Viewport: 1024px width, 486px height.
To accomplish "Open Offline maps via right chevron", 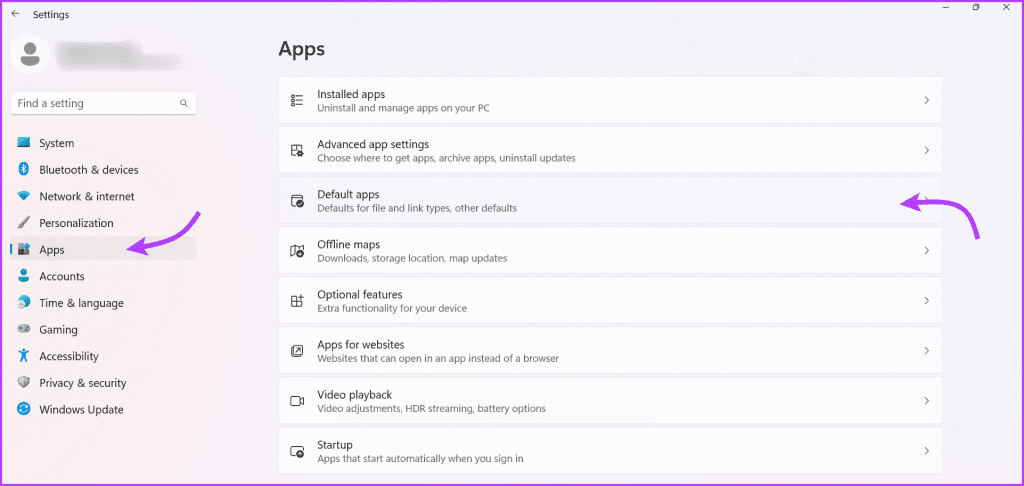I will [x=927, y=251].
